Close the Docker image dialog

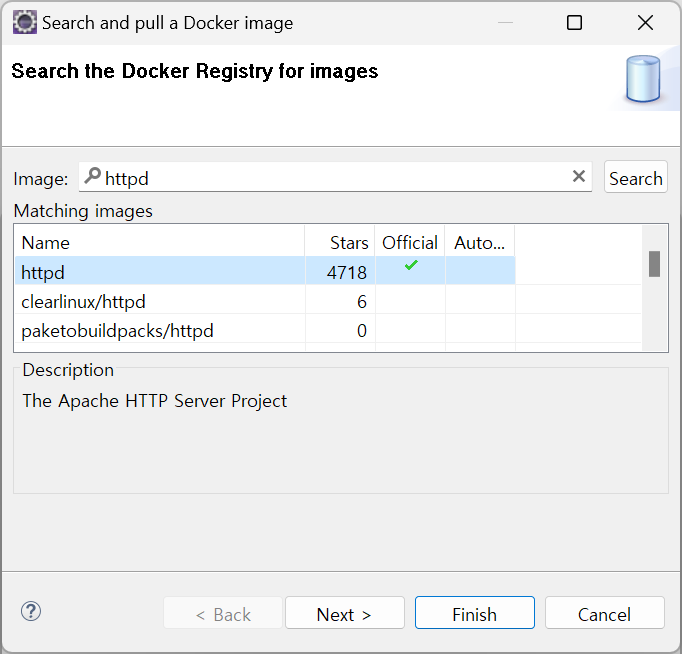pyautogui.click(x=645, y=22)
